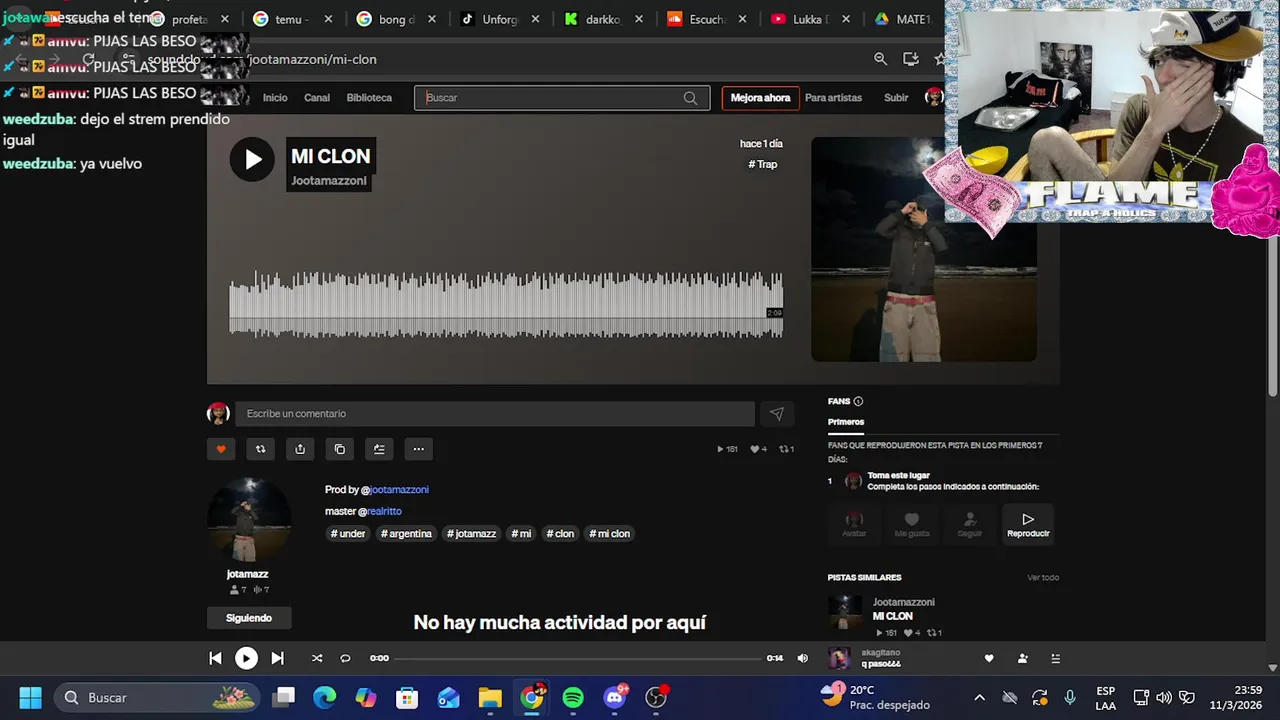Copy the track link with the copy icon
Screen dimensions: 1280x720
coord(340,449)
